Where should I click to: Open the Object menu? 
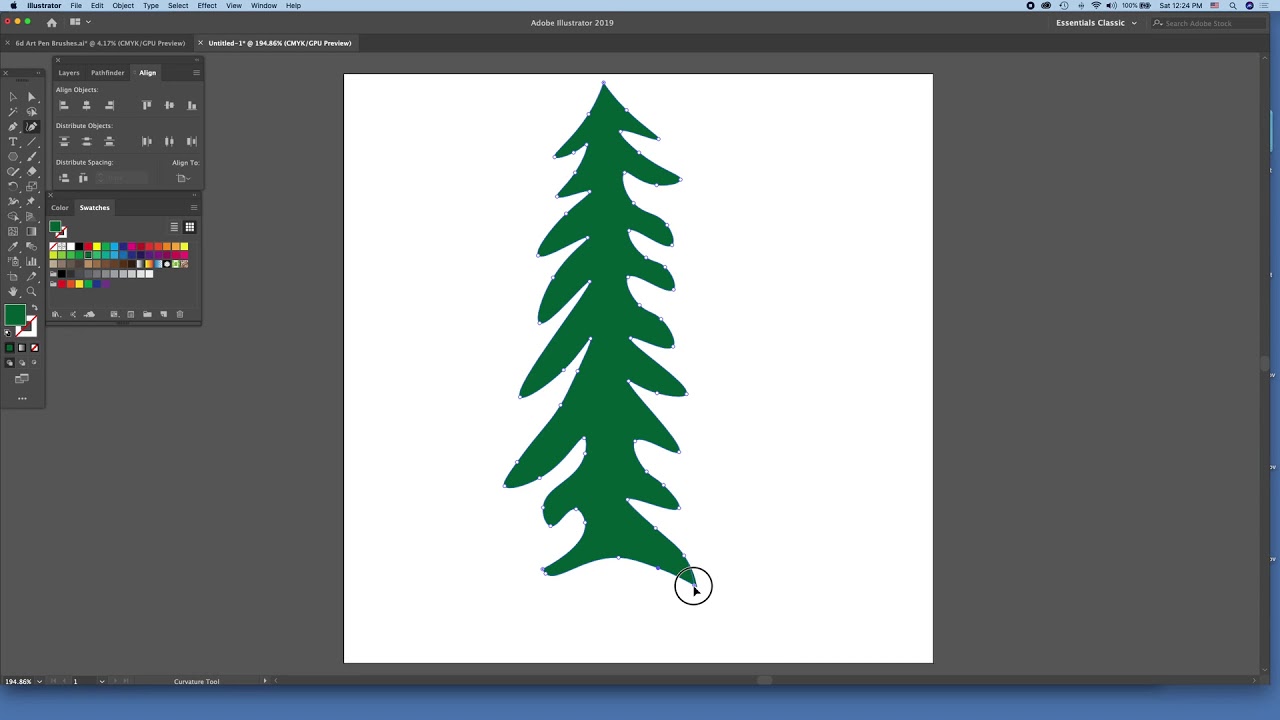(123, 6)
